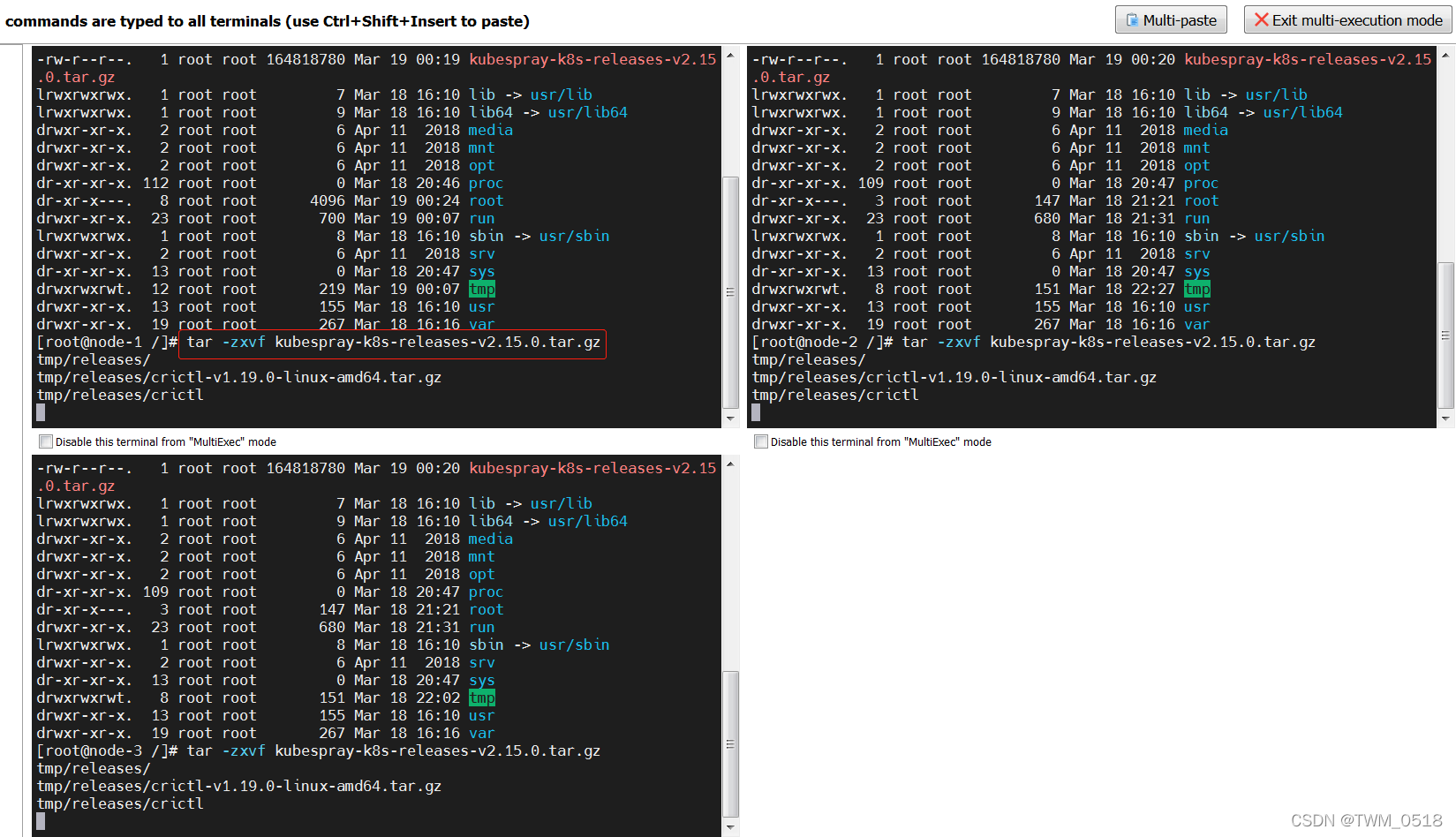Click the node-1 terminal scrollbar thumb
This screenshot has width=1456, height=837.
(x=730, y=291)
